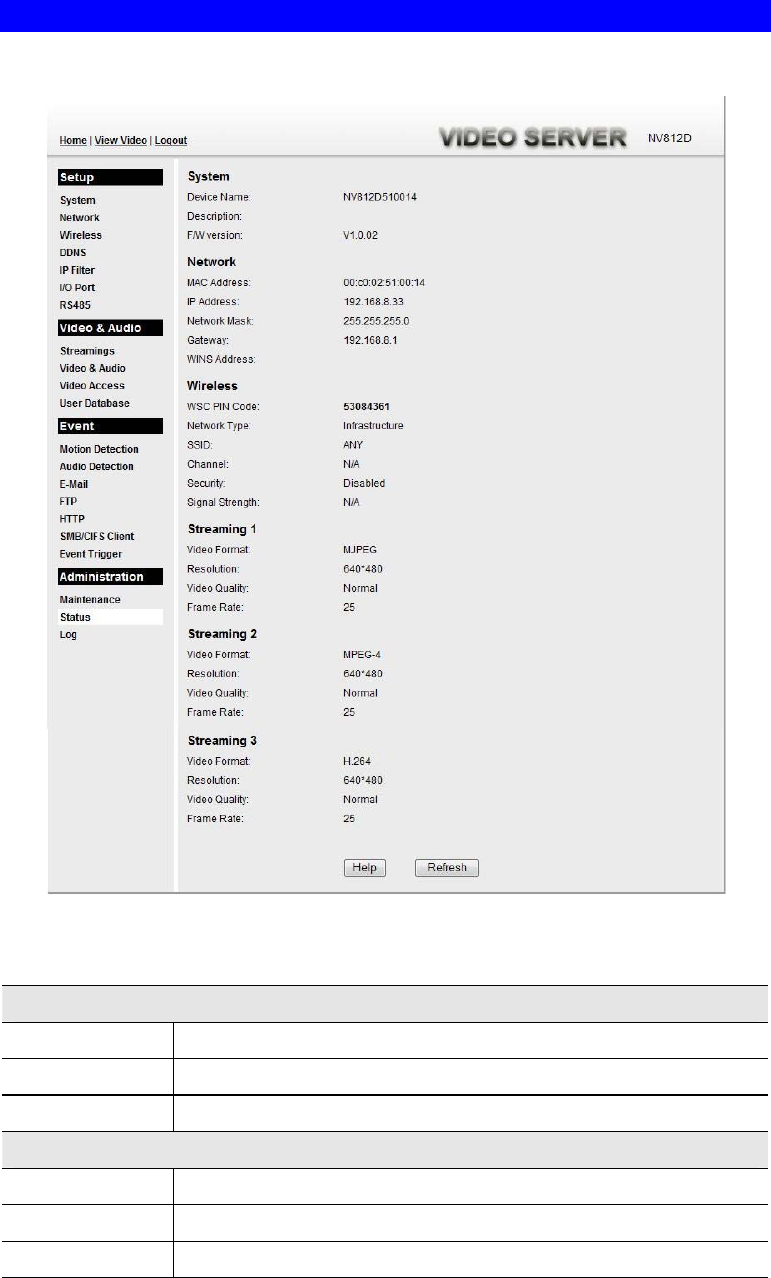Open Audio Detection settings
This screenshot has width=771, height=1278.
[97, 467]
